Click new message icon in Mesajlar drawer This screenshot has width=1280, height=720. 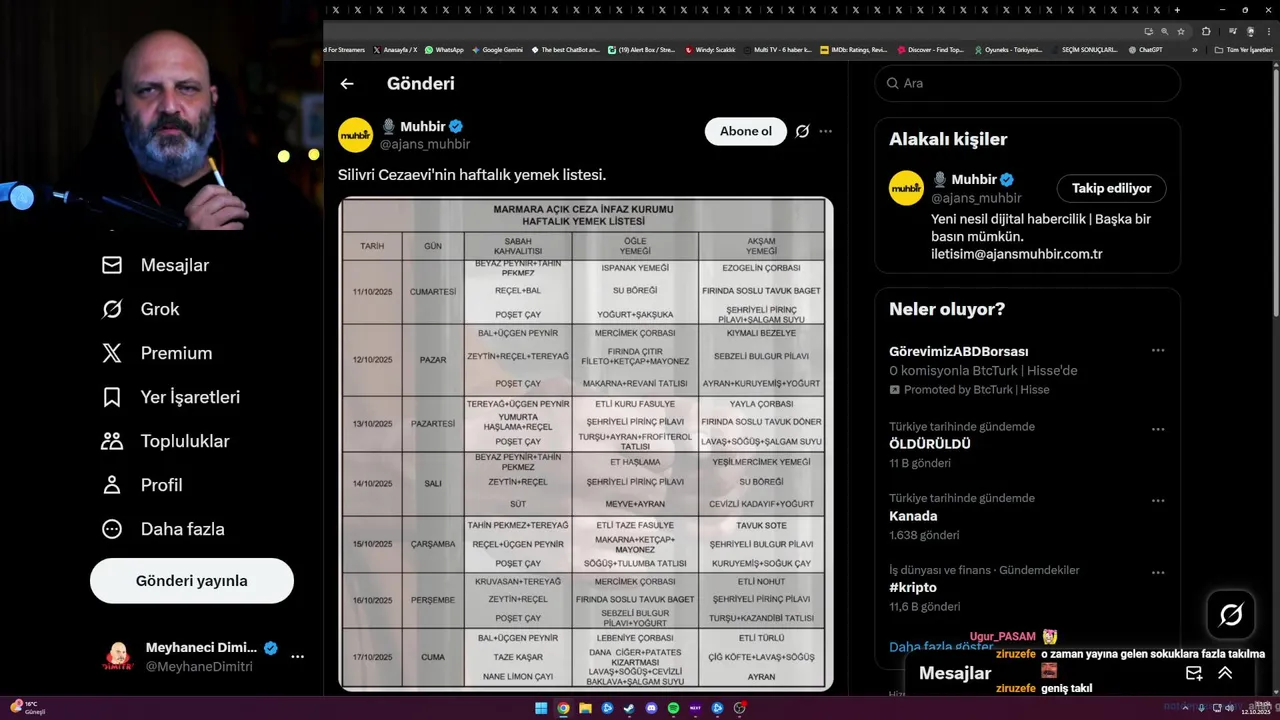1194,673
